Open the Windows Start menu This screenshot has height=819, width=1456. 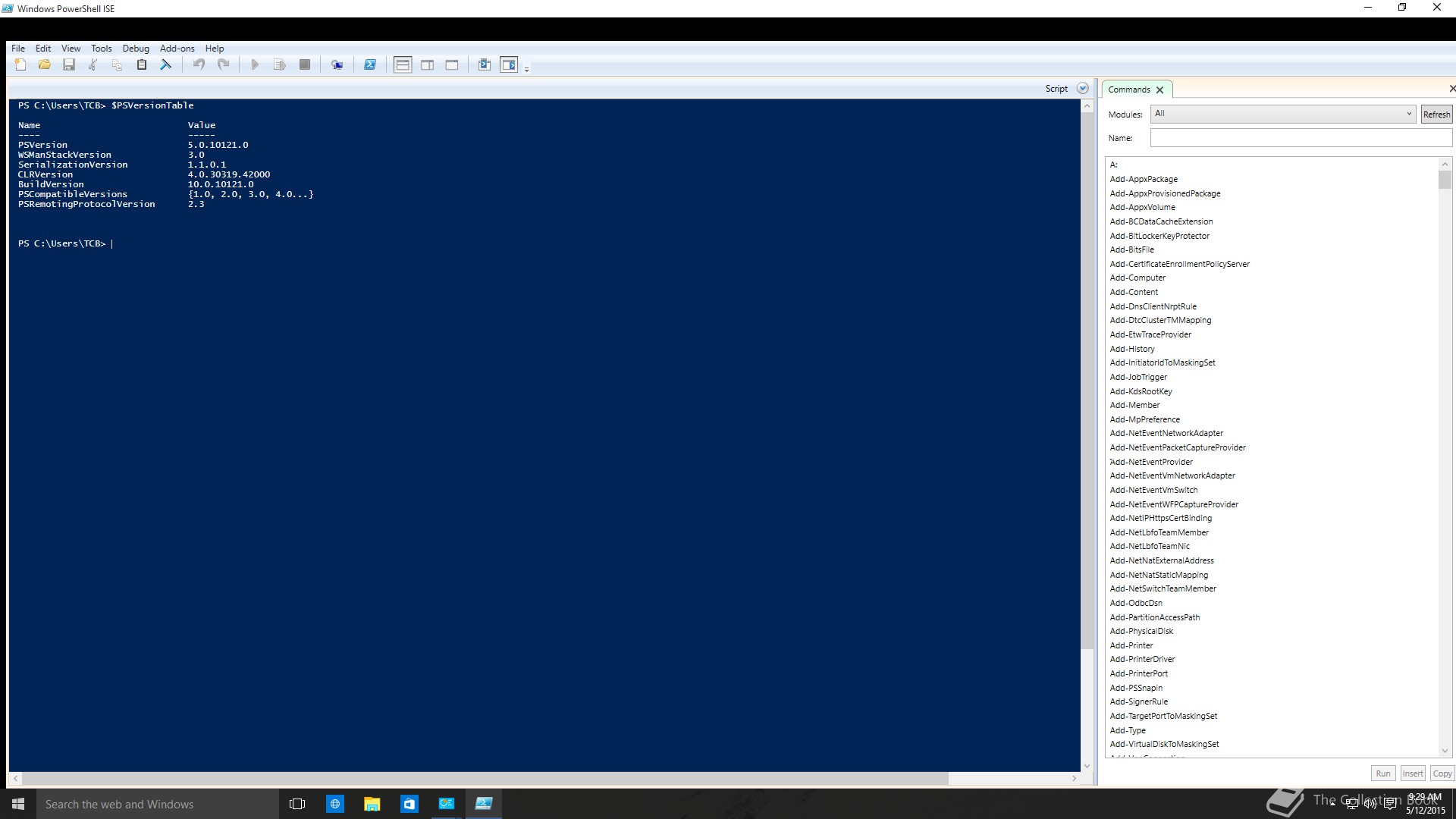pyautogui.click(x=18, y=804)
